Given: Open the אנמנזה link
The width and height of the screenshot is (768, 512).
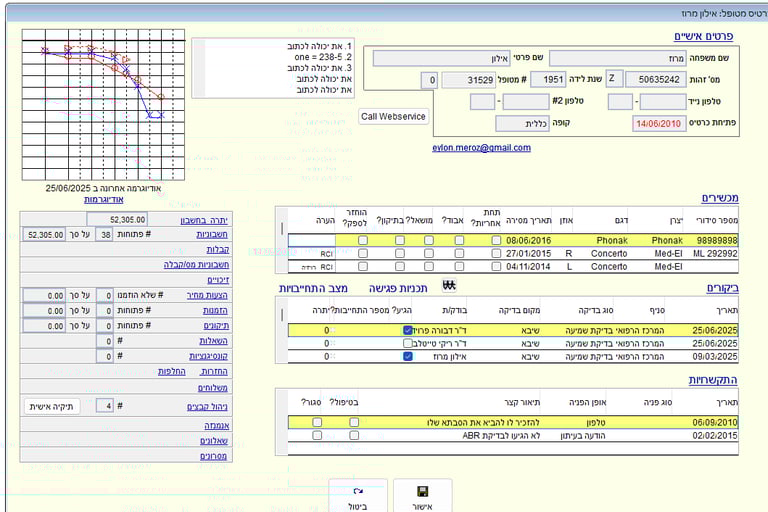Looking at the screenshot, I should (x=216, y=426).
